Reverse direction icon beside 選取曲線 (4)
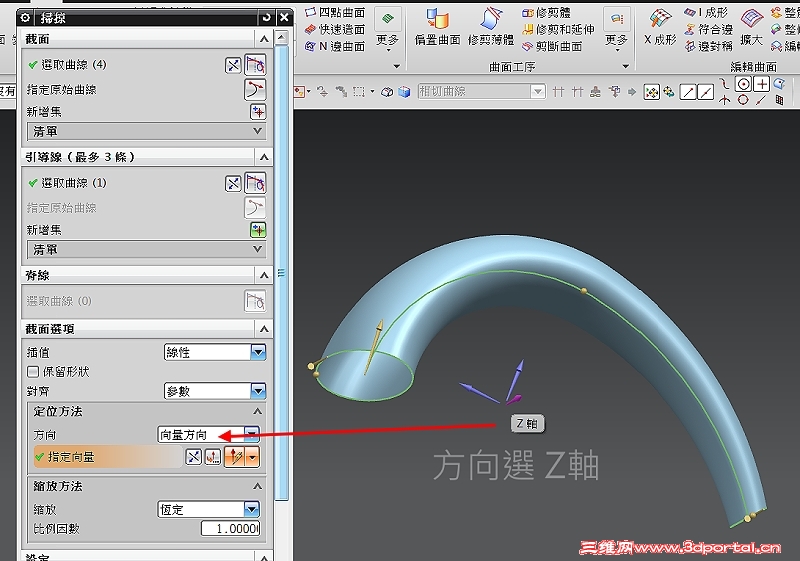 click(x=233, y=65)
